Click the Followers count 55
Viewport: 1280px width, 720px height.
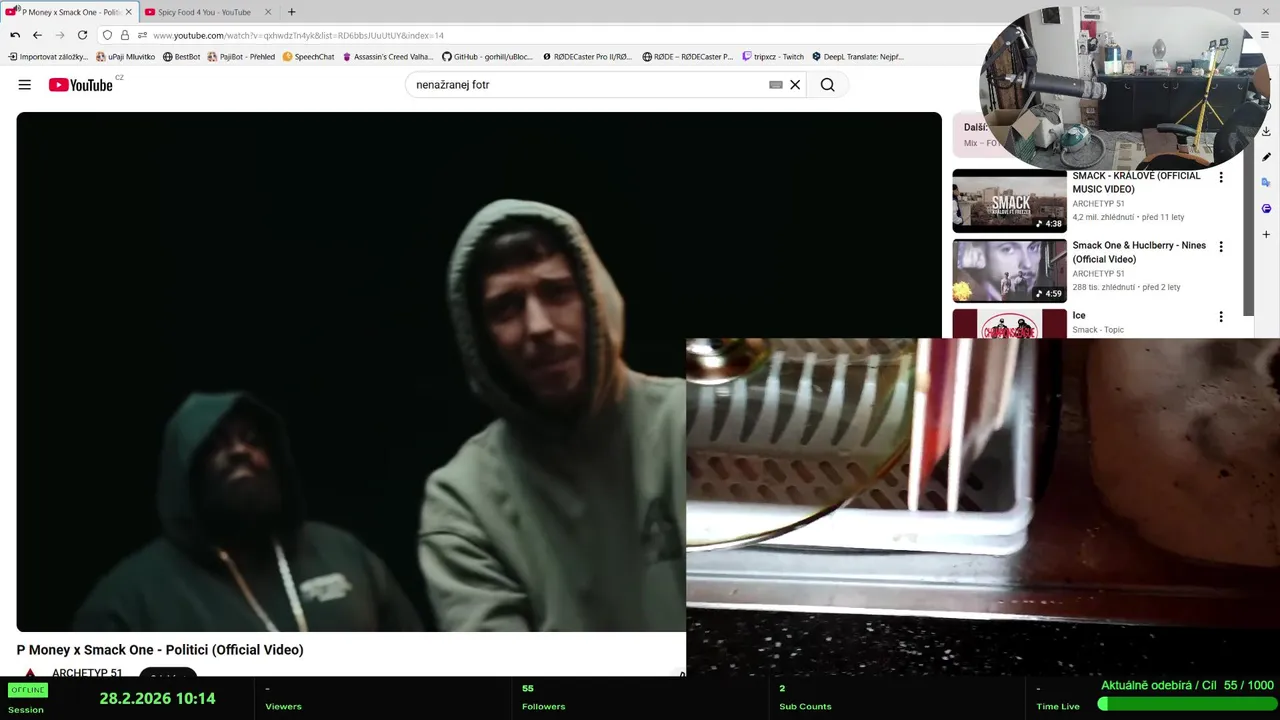tap(528, 688)
